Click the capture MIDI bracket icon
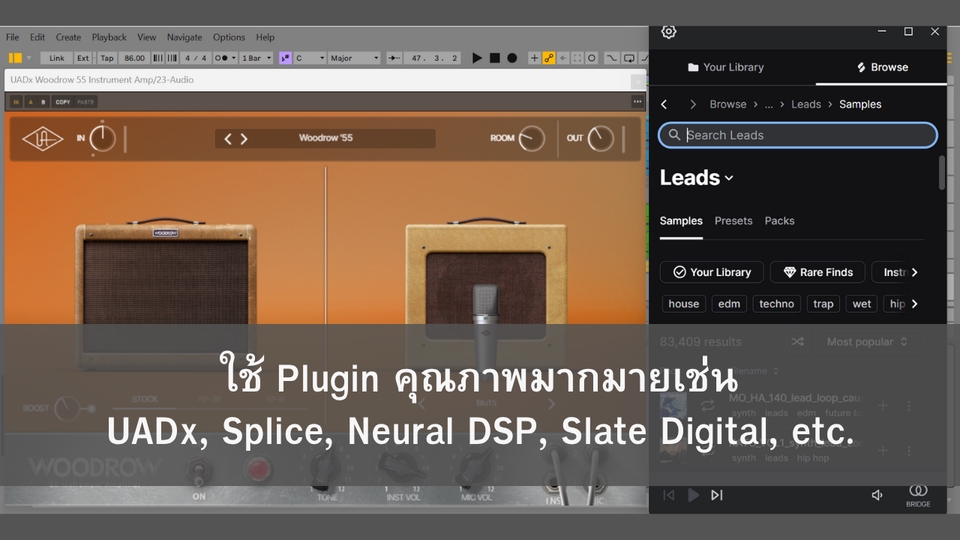Viewport: 960px width, 540px height. (577, 58)
